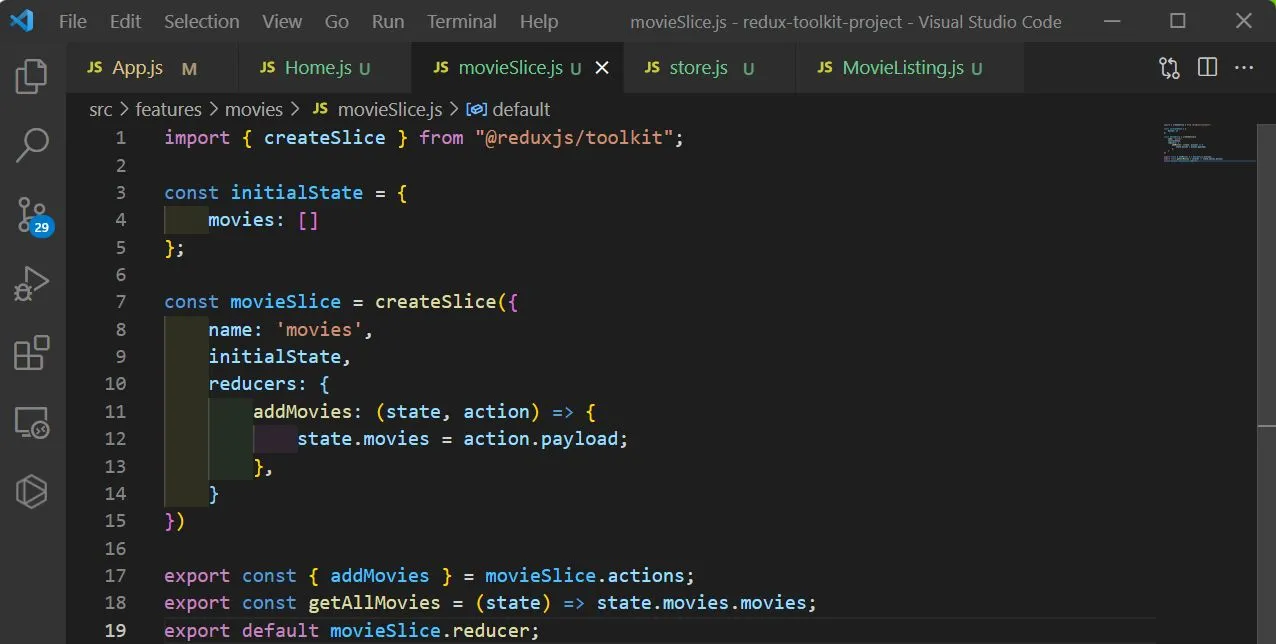This screenshot has height=644, width=1276.
Task: Select the movieSlice.js tab
Action: tap(517, 68)
